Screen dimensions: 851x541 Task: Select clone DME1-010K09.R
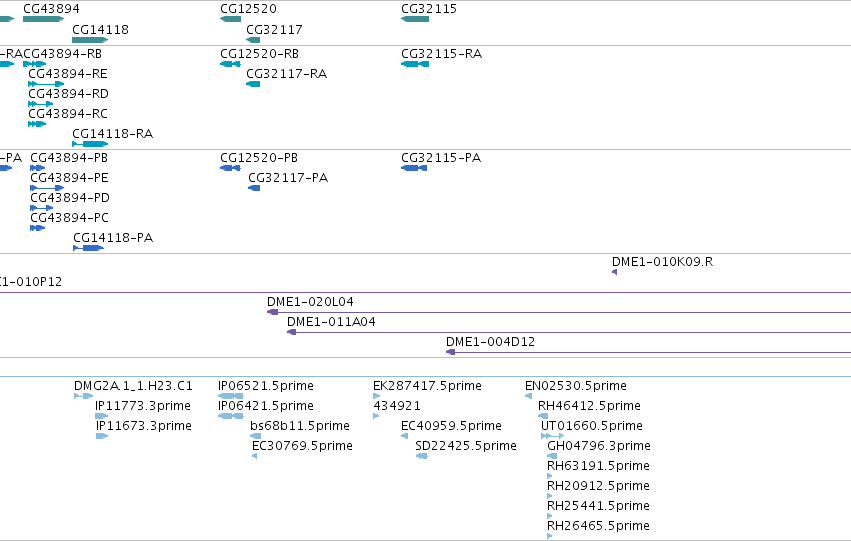tap(663, 262)
